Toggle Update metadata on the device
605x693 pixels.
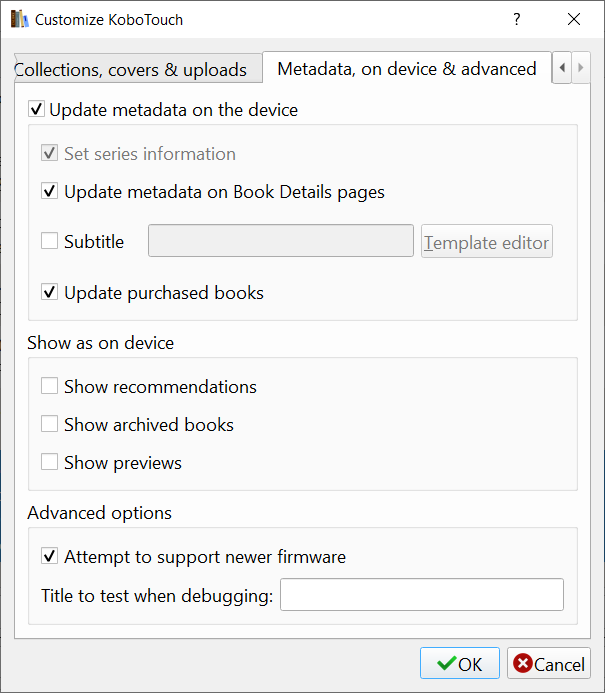[37, 110]
